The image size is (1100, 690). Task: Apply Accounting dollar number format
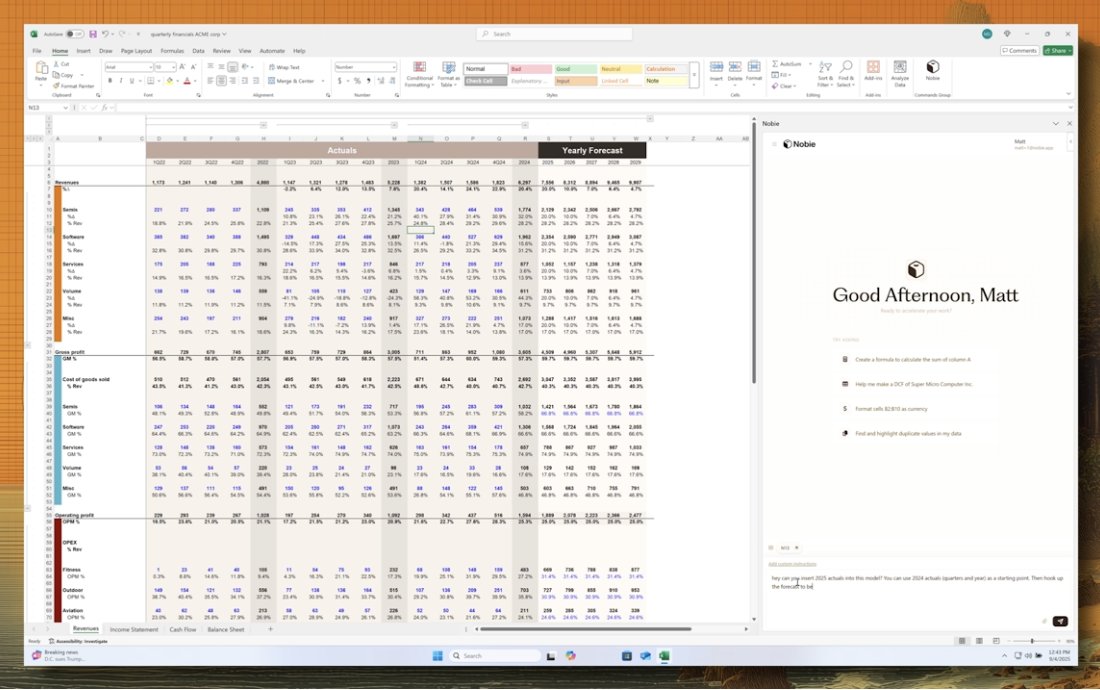pyautogui.click(x=340, y=81)
